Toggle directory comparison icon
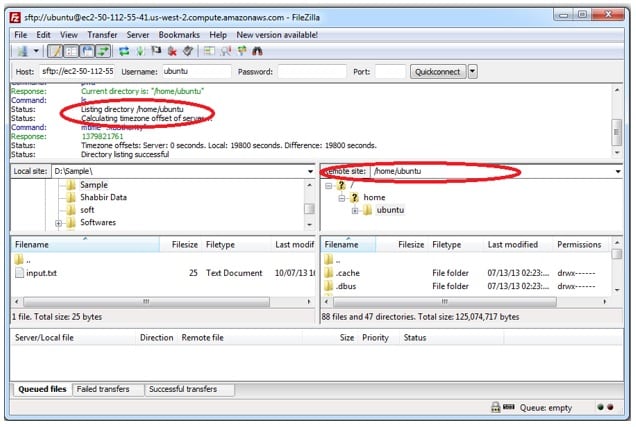The width and height of the screenshot is (636, 427). coord(226,51)
